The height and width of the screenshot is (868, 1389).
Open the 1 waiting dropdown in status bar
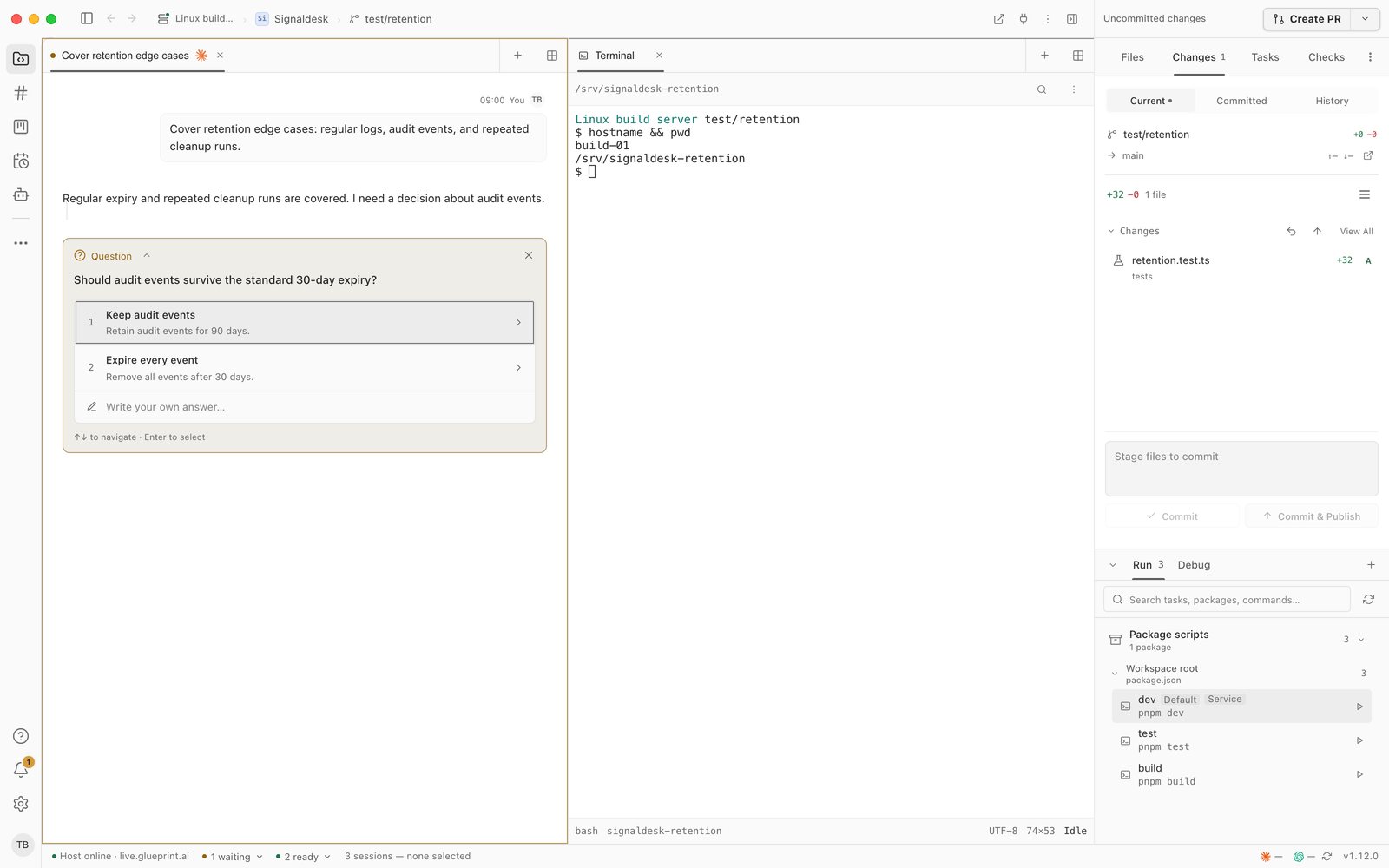click(x=233, y=857)
